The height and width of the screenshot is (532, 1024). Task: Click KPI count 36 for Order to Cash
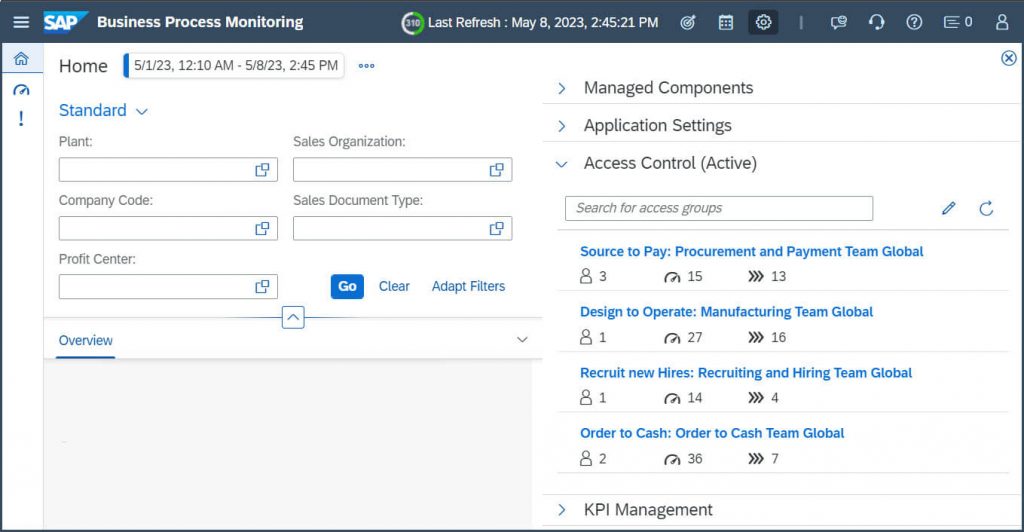(683, 459)
